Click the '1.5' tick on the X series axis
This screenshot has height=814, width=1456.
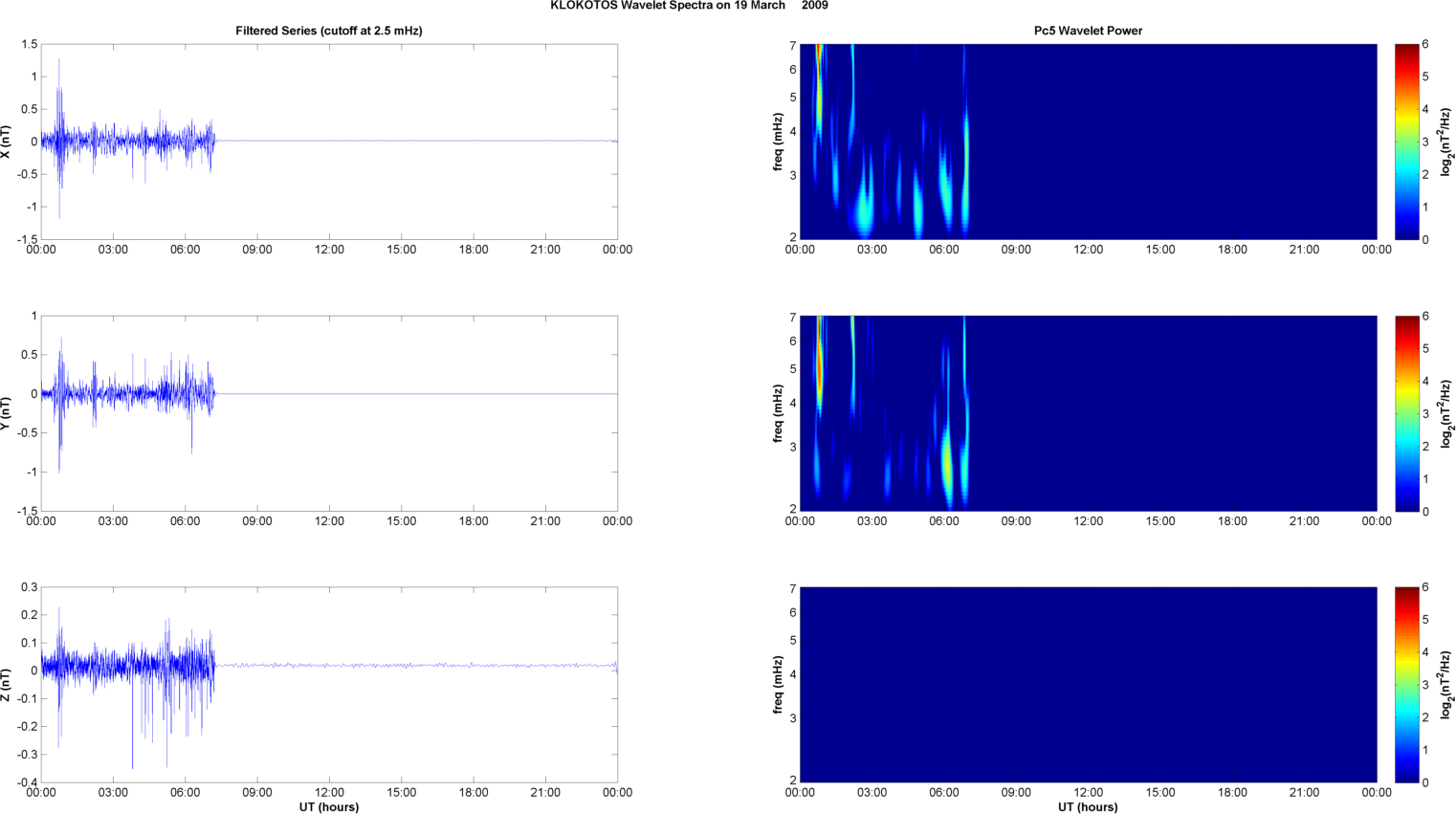[x=29, y=45]
